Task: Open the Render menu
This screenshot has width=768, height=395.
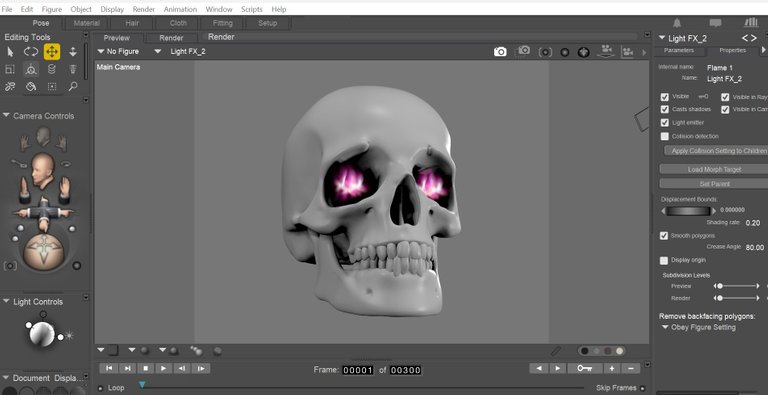Action: (x=144, y=9)
